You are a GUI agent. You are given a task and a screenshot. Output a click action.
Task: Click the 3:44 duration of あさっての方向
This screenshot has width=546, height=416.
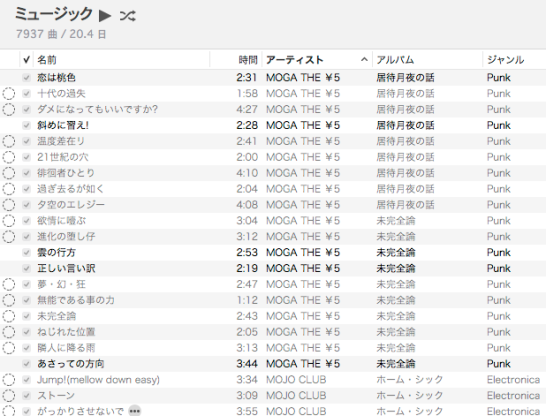[247, 364]
